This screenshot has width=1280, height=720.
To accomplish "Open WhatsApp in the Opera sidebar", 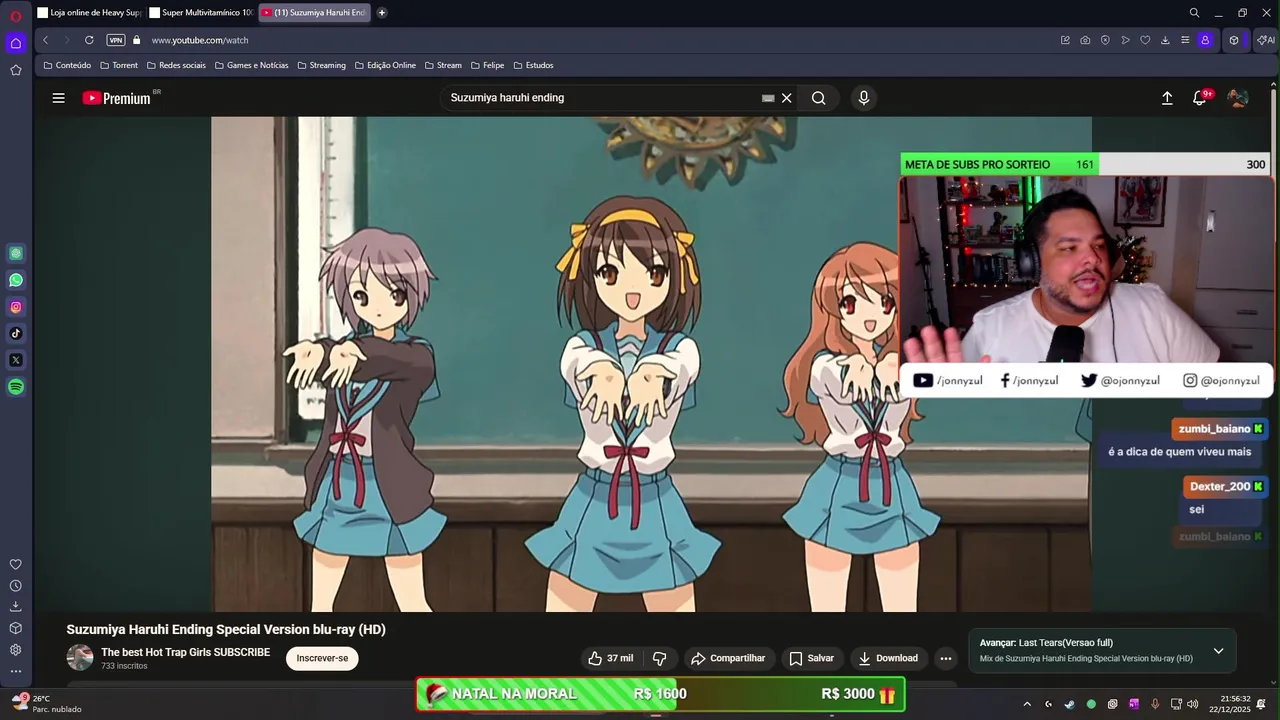I will 16,280.
